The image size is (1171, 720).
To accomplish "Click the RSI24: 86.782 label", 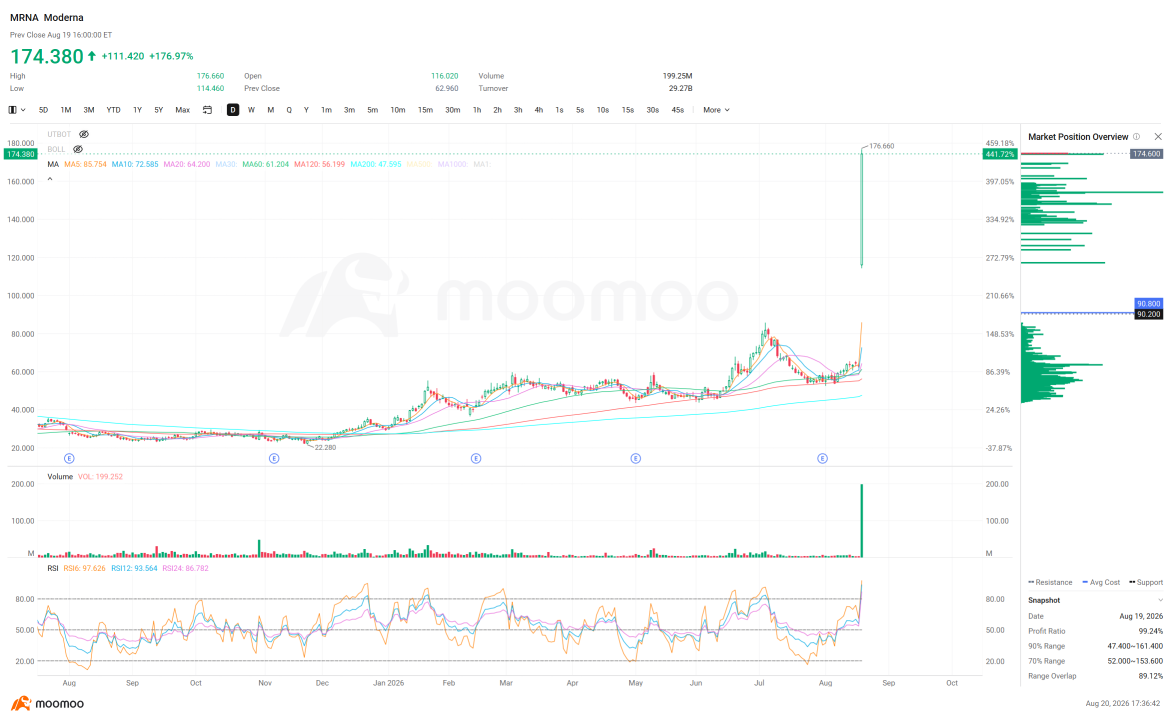I will 185,568.
